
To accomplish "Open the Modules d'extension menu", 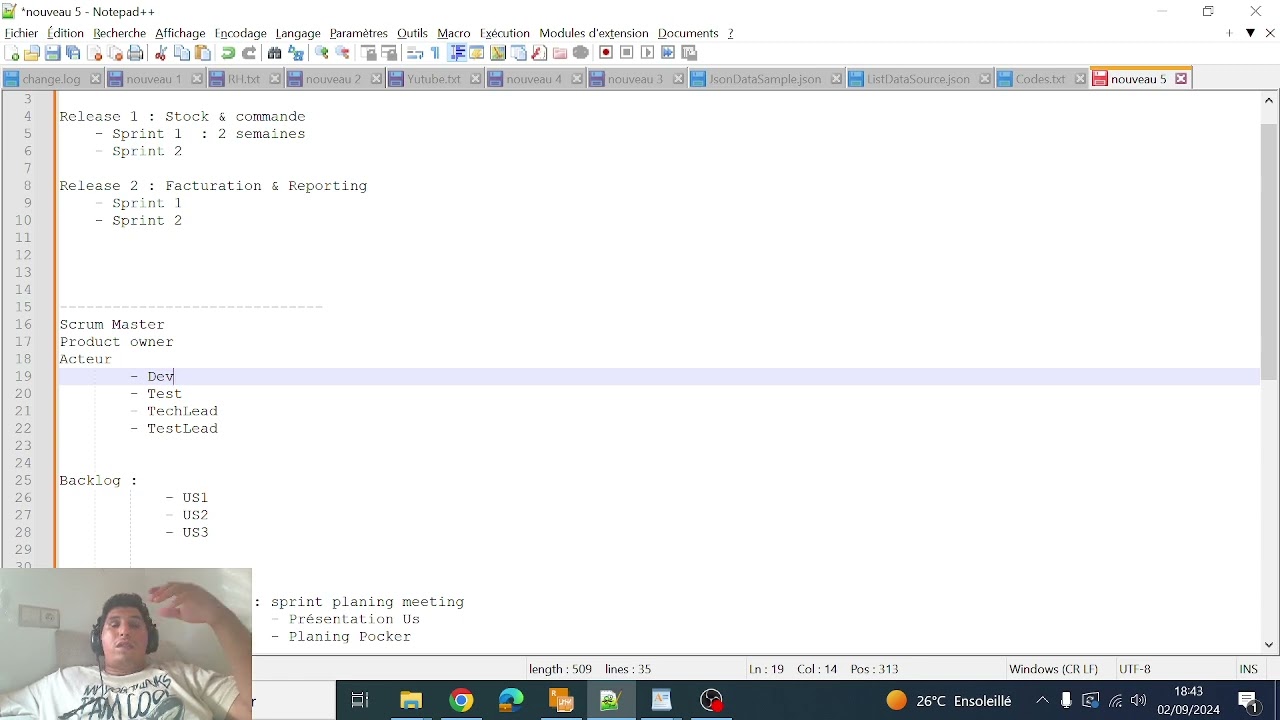I will (594, 33).
